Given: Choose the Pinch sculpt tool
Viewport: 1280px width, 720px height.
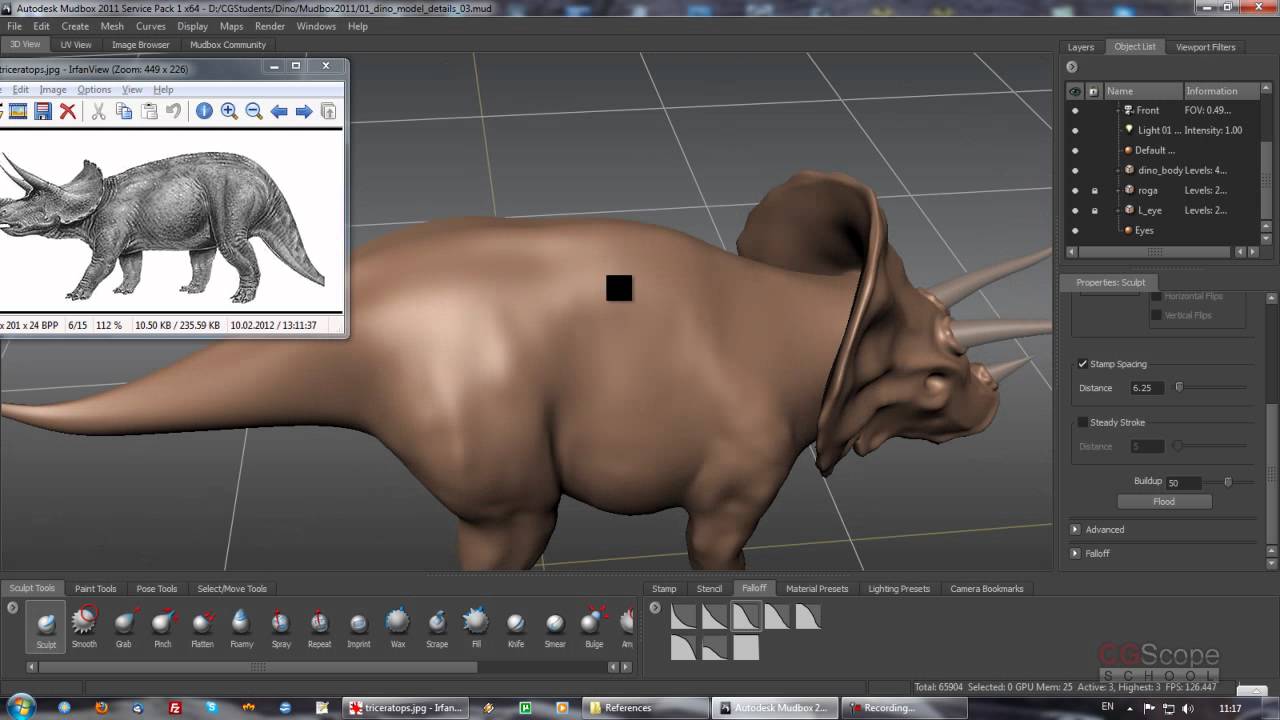Looking at the screenshot, I should (162, 625).
